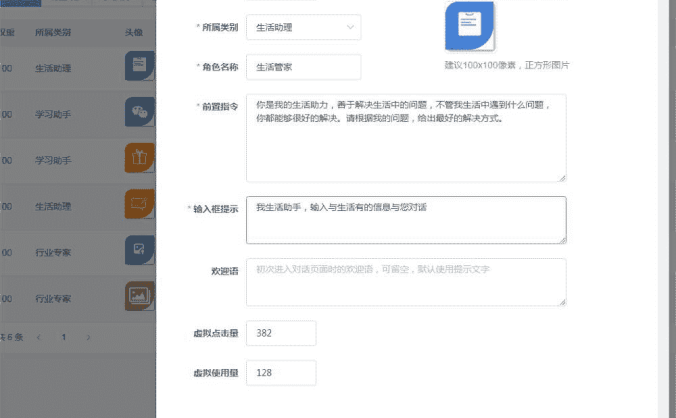Go to previous page in table pagination
This screenshot has height=418, width=676.
pyautogui.click(x=39, y=337)
